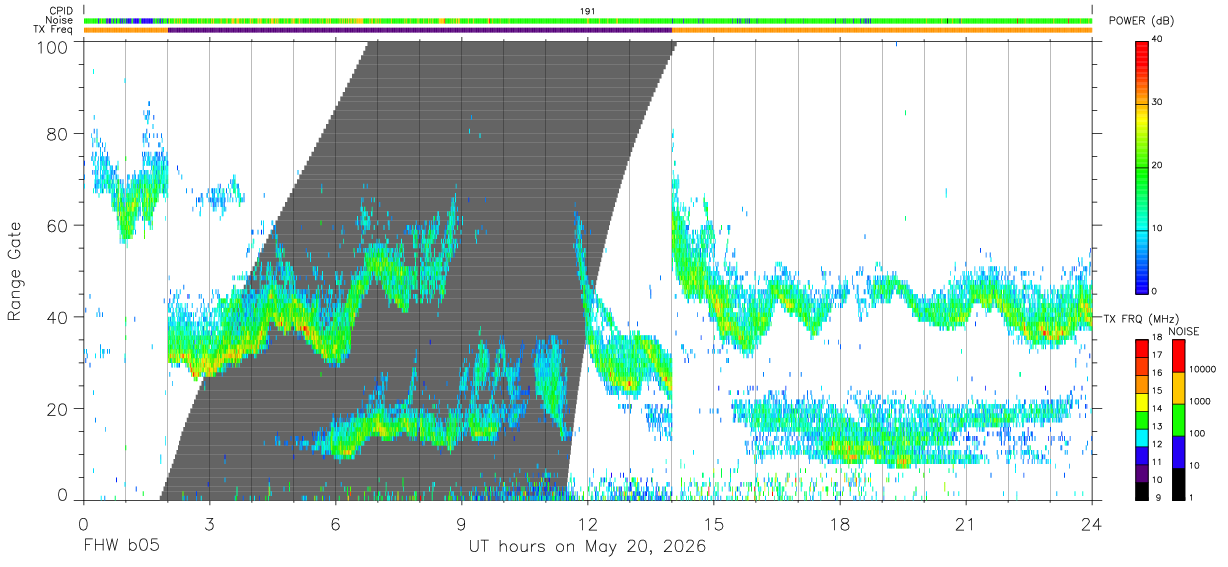
Task: Click the noise color strip above plot
Action: point(588,20)
